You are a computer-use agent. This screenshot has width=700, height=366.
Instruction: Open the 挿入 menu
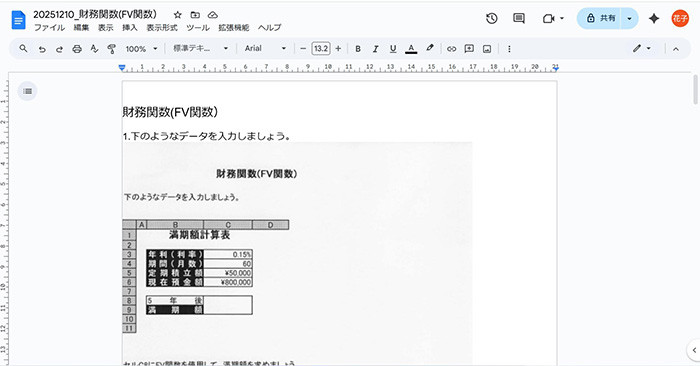[130, 28]
